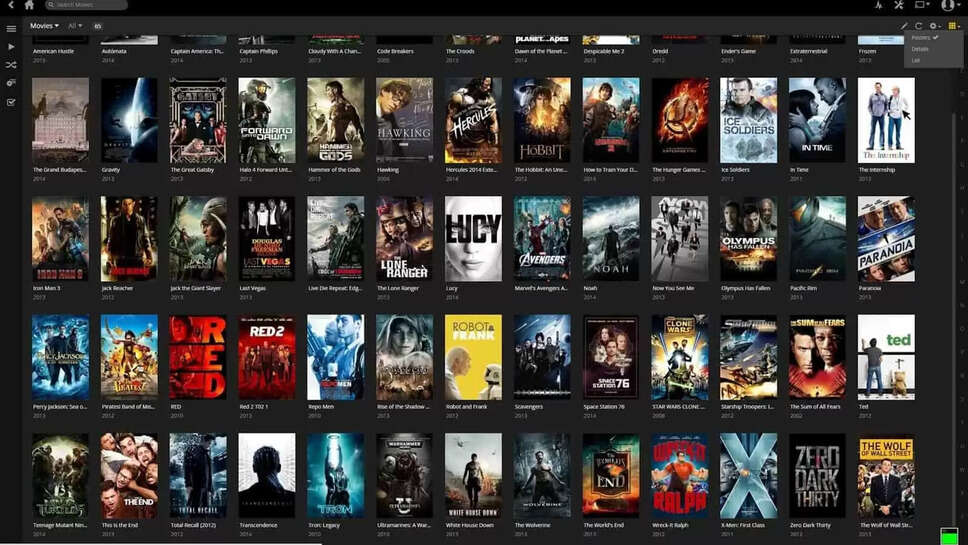Click the Play All sidebar icon
The width and height of the screenshot is (968, 545).
click(x=11, y=46)
